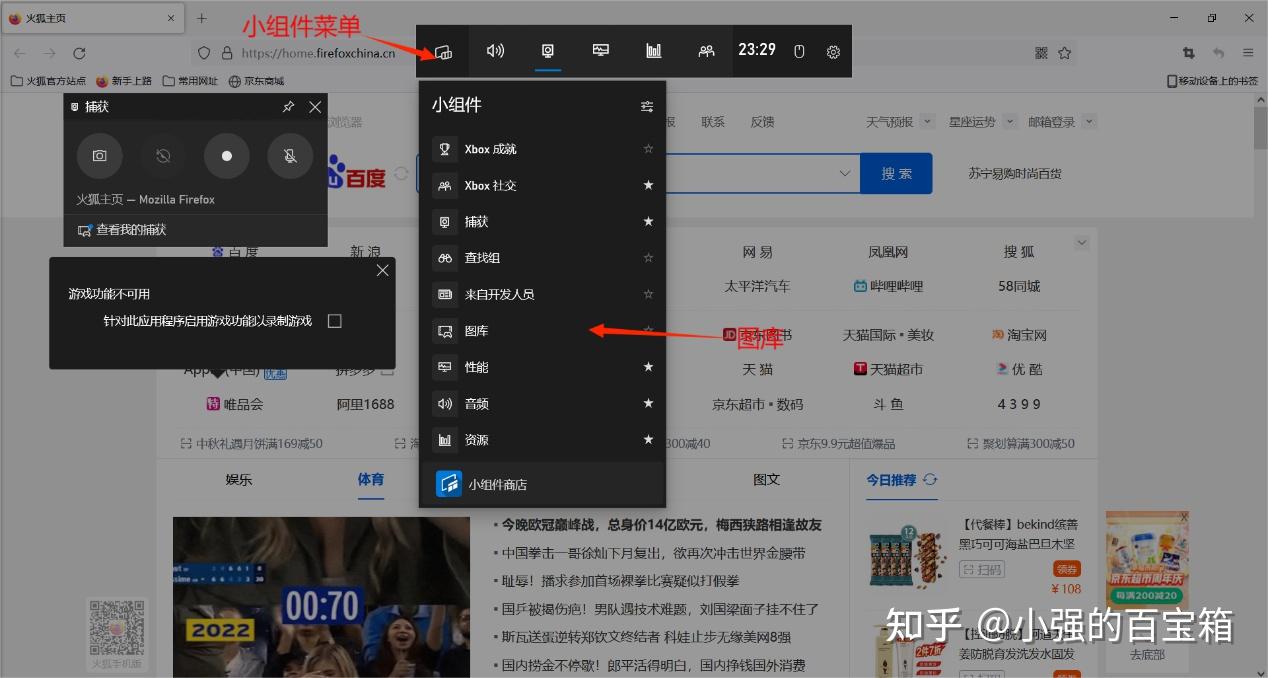The height and width of the screenshot is (678, 1268).
Task: Expand 邮箱登录 dropdown arrow
Action: (x=1089, y=122)
